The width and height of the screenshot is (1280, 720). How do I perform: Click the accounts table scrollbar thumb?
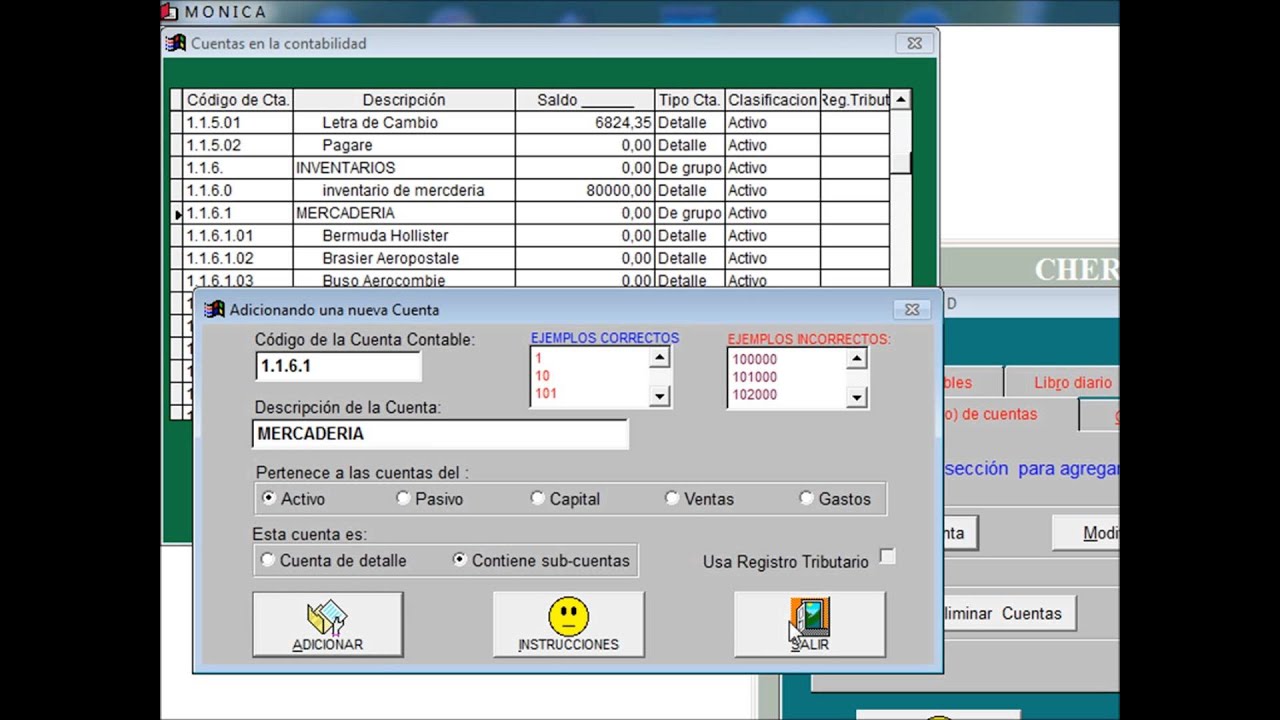tap(900, 163)
